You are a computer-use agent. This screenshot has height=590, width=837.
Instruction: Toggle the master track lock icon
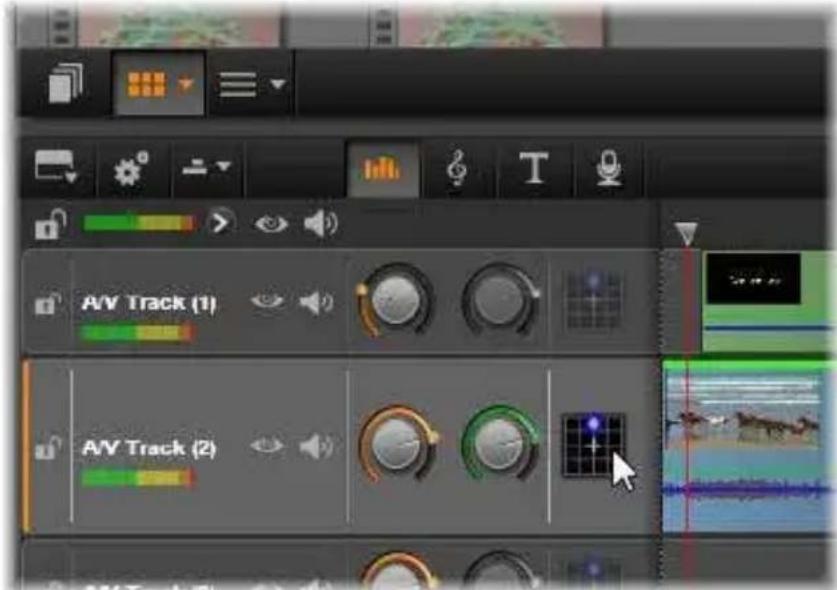50,224
